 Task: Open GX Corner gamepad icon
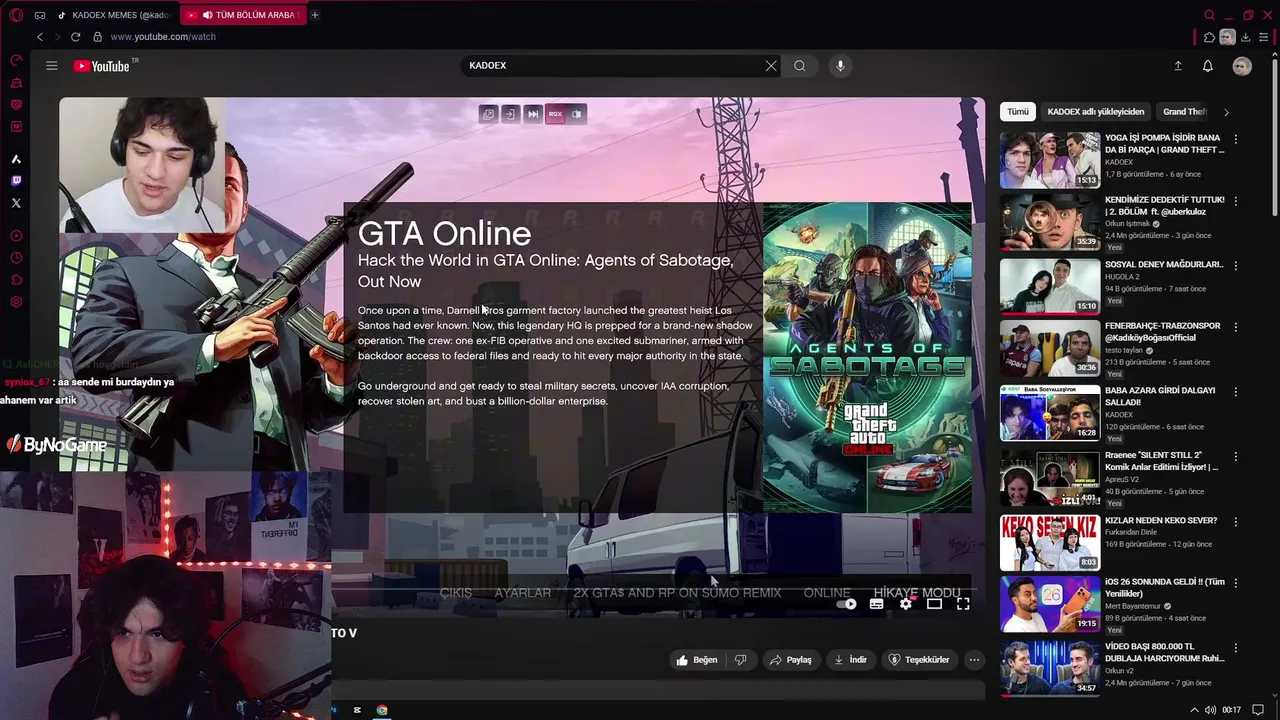coord(40,15)
